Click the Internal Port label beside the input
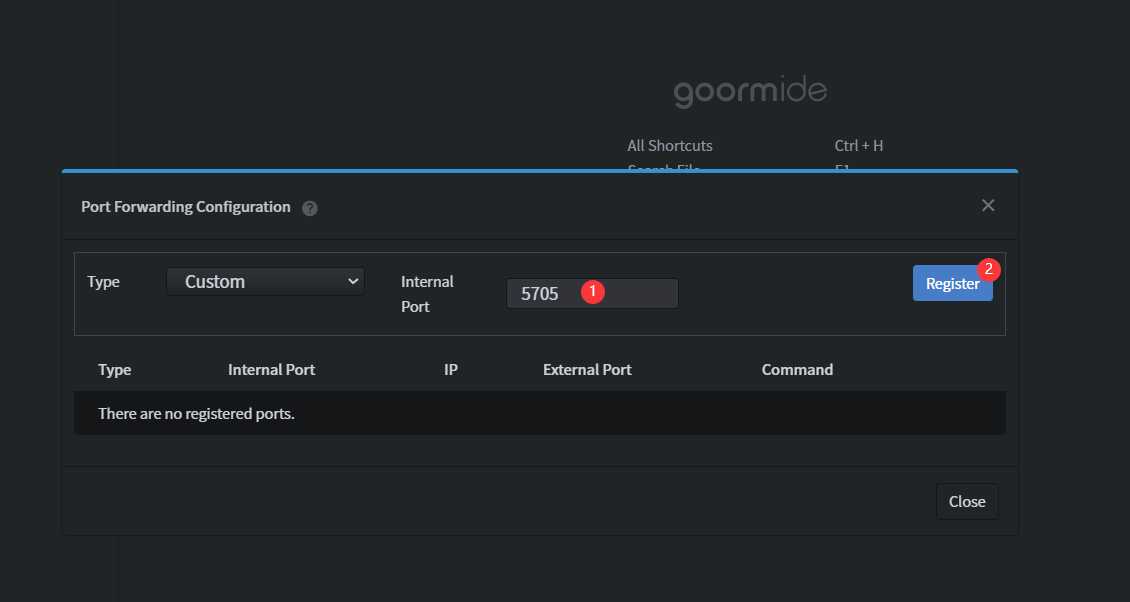Screen dimensions: 1130x602 427,294
